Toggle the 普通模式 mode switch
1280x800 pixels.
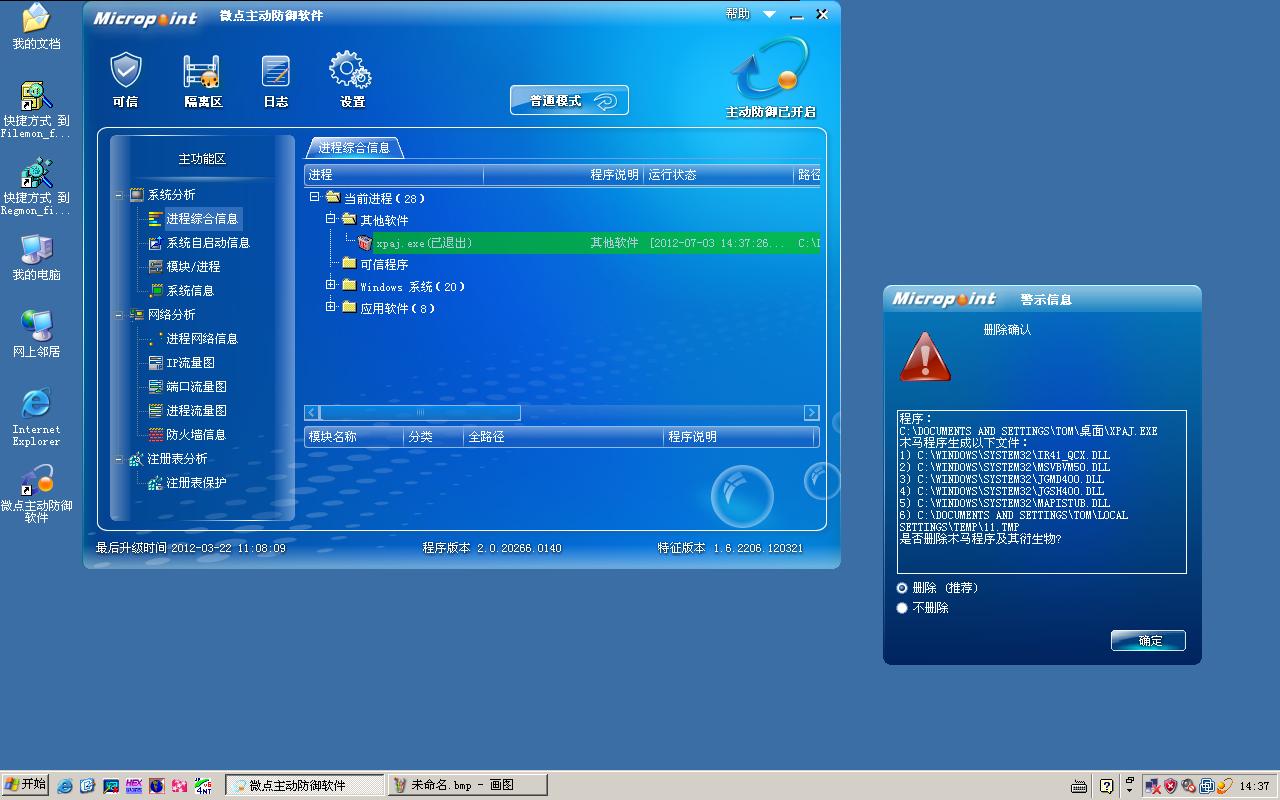(x=569, y=101)
